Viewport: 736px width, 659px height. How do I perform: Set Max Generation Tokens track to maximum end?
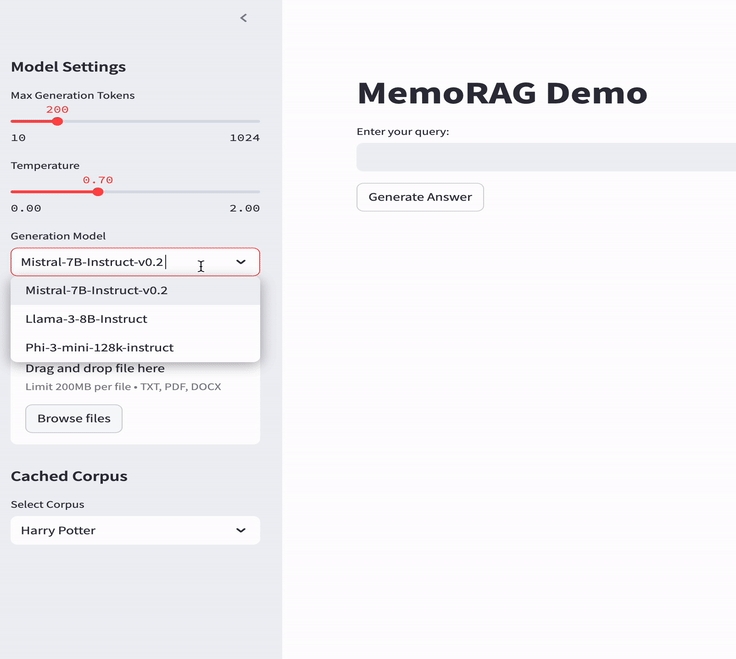(x=258, y=121)
